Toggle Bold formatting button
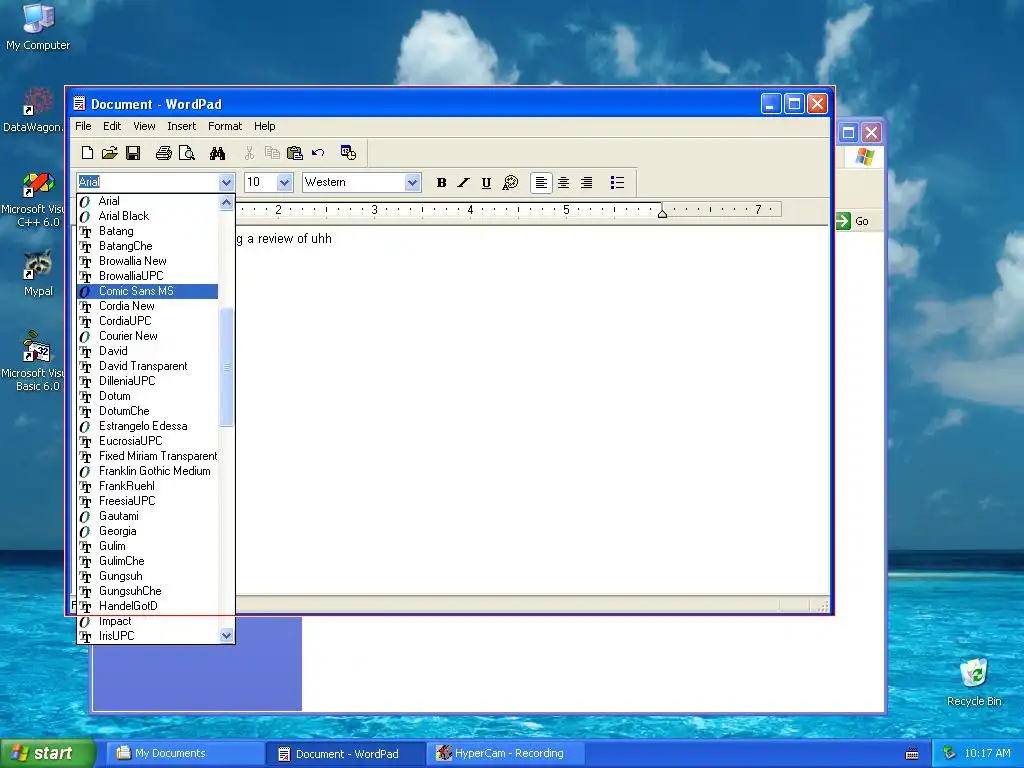Image resolution: width=1024 pixels, height=768 pixels. click(441, 183)
